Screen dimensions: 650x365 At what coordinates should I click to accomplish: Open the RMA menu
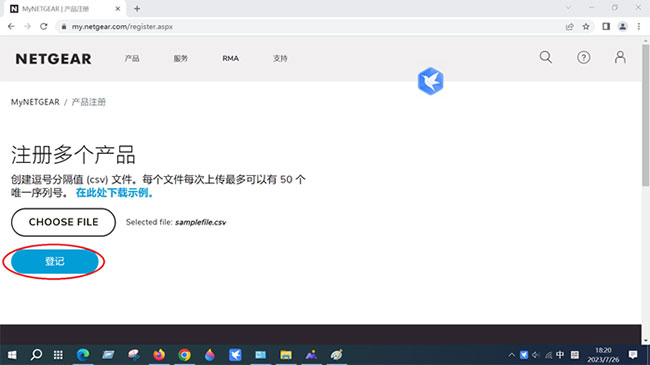(x=230, y=58)
